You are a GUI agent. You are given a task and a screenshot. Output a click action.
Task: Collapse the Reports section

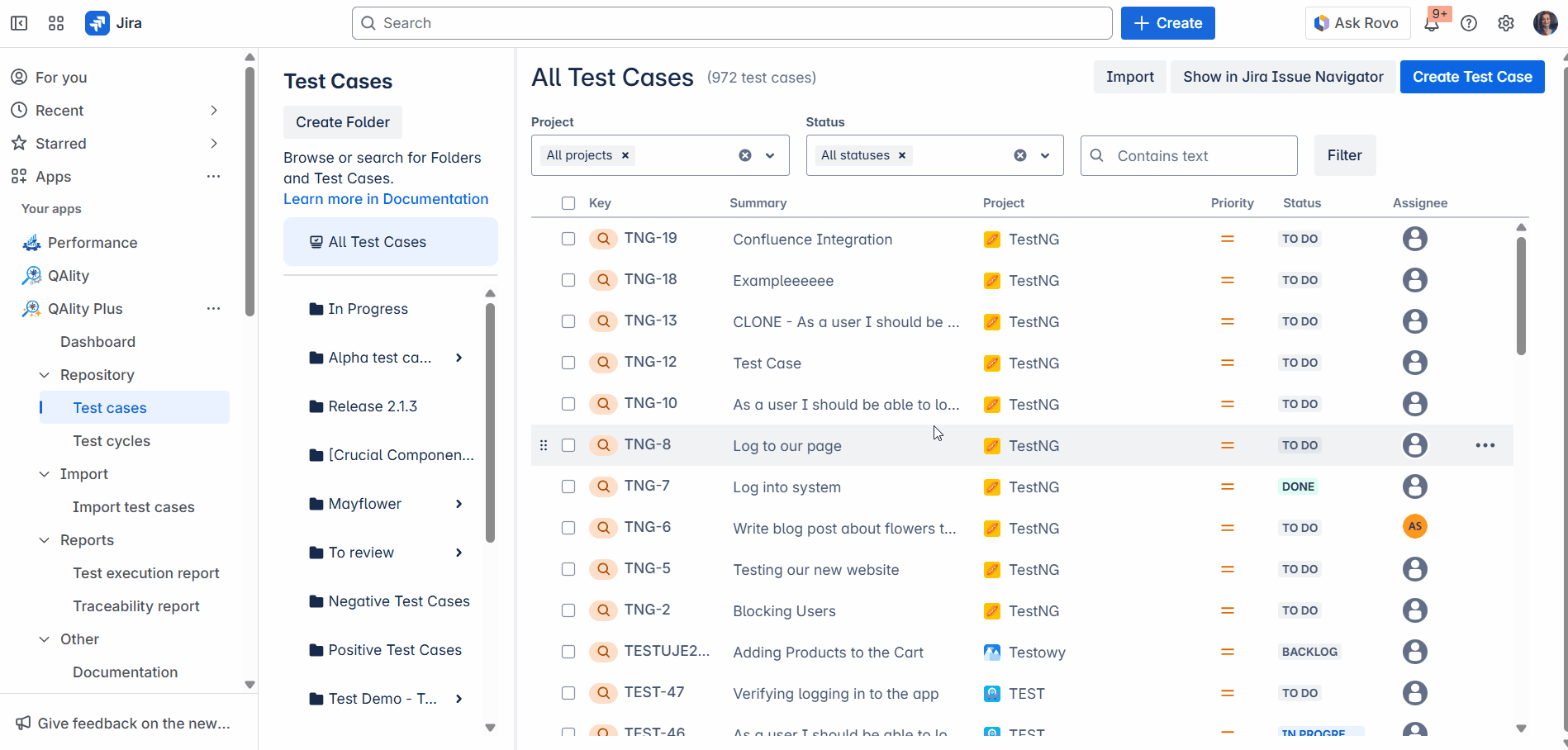tap(45, 540)
